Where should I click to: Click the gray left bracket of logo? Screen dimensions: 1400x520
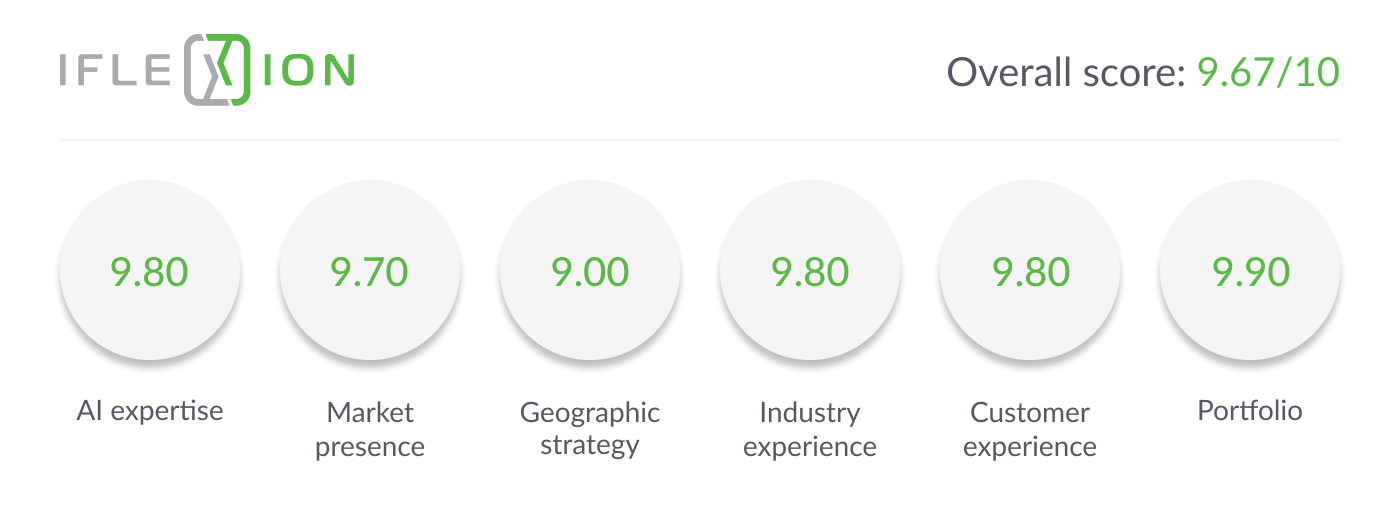[x=192, y=72]
